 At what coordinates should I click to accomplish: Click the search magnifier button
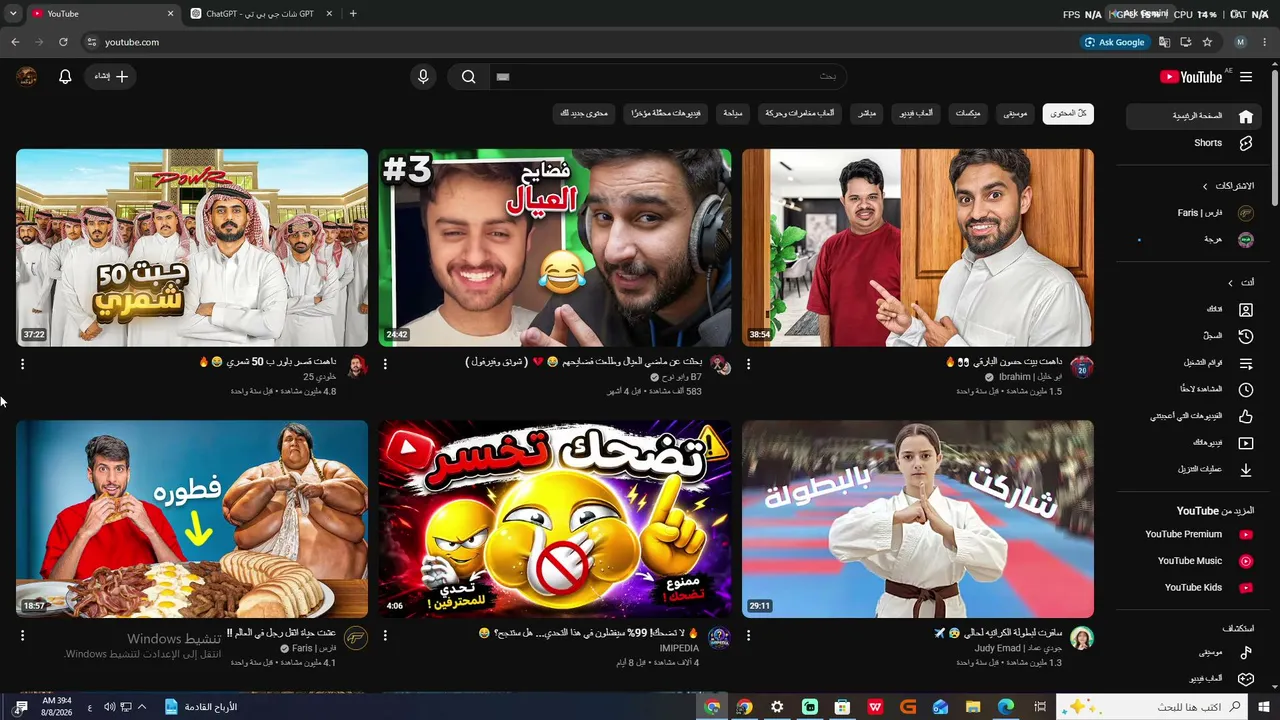tap(468, 77)
